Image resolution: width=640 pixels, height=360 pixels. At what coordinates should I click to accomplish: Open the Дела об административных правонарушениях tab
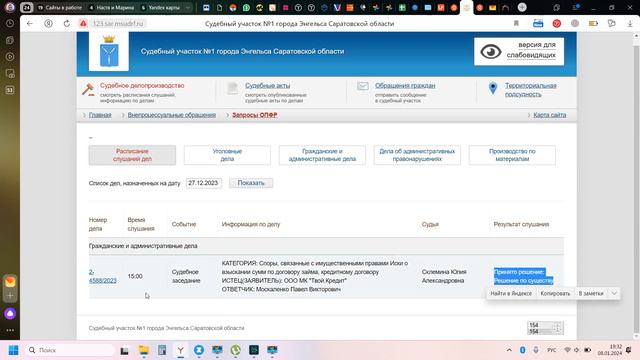pos(417,155)
